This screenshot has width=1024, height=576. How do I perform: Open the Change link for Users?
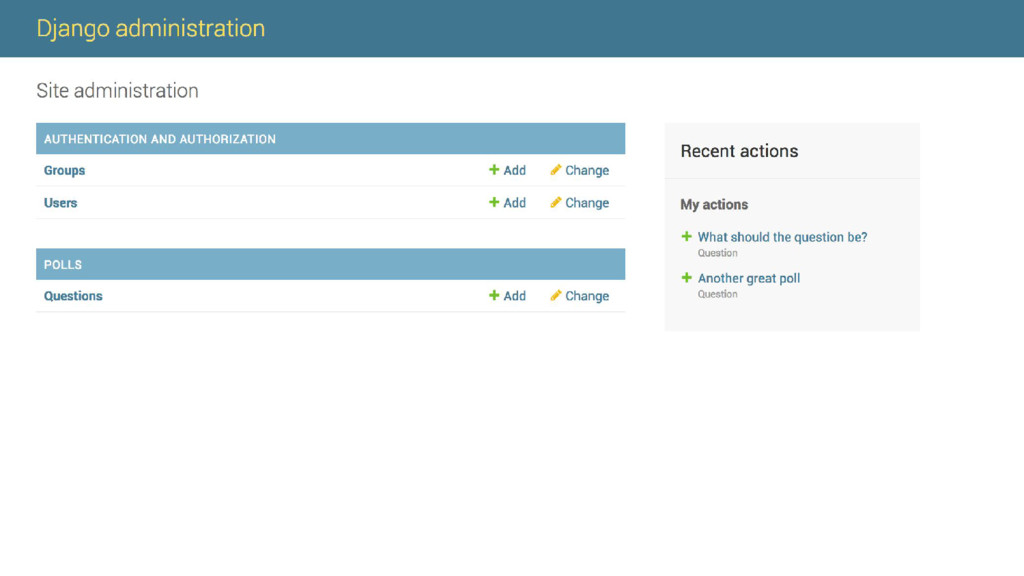pyautogui.click(x=586, y=203)
